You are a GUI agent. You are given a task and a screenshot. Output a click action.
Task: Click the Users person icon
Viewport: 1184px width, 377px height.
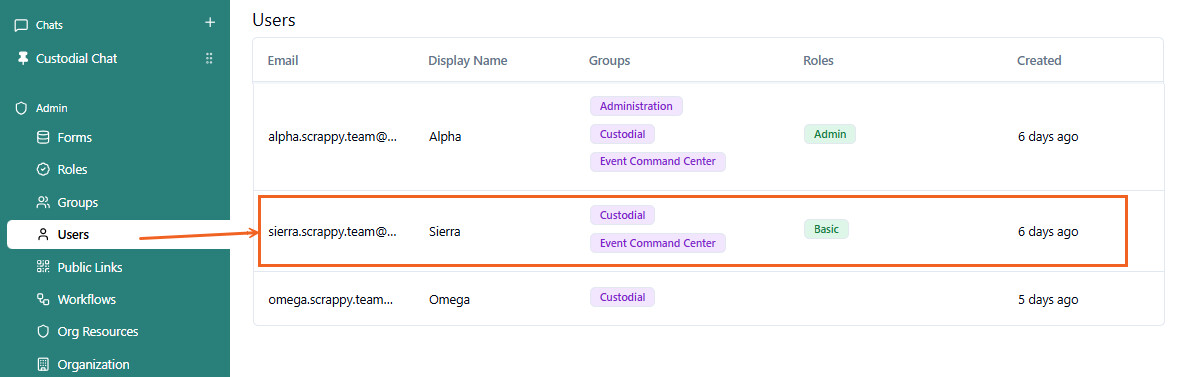[43, 235]
